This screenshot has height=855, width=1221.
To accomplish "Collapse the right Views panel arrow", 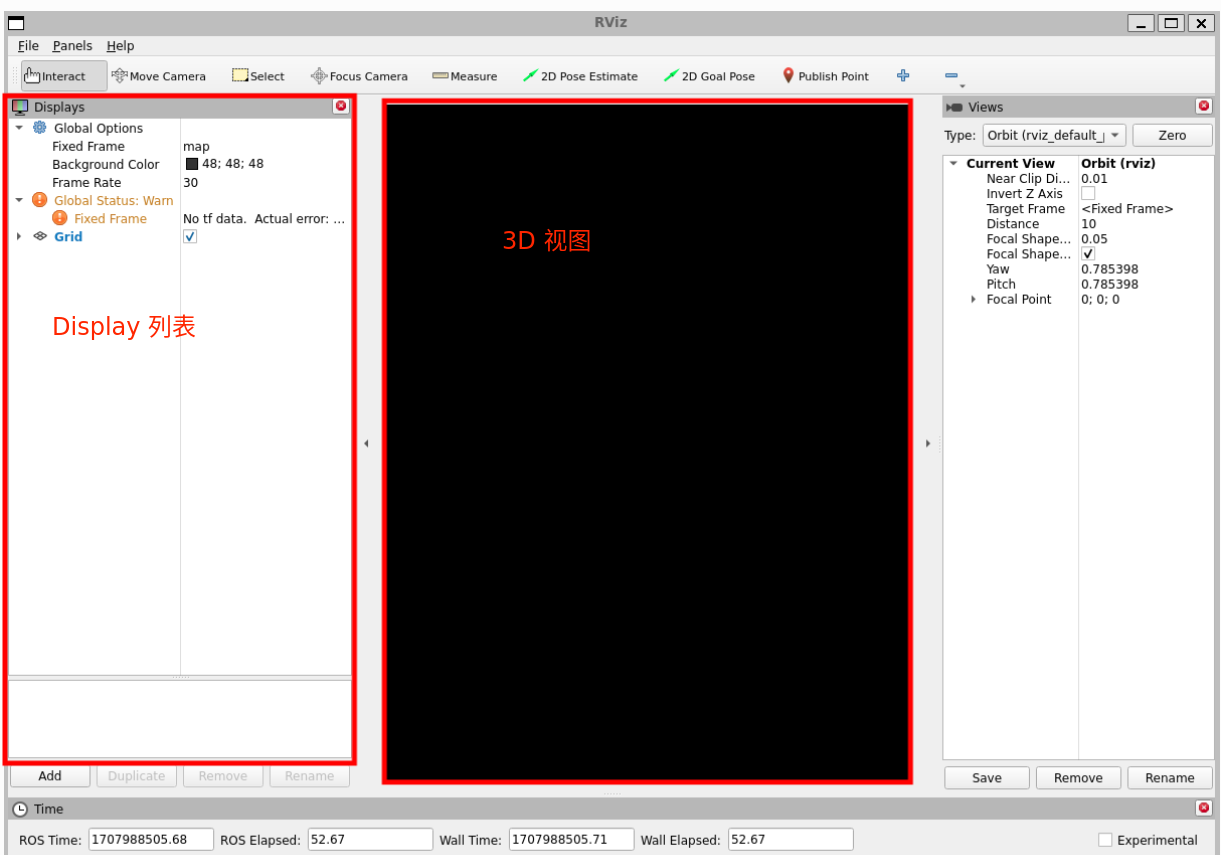I will click(x=928, y=443).
